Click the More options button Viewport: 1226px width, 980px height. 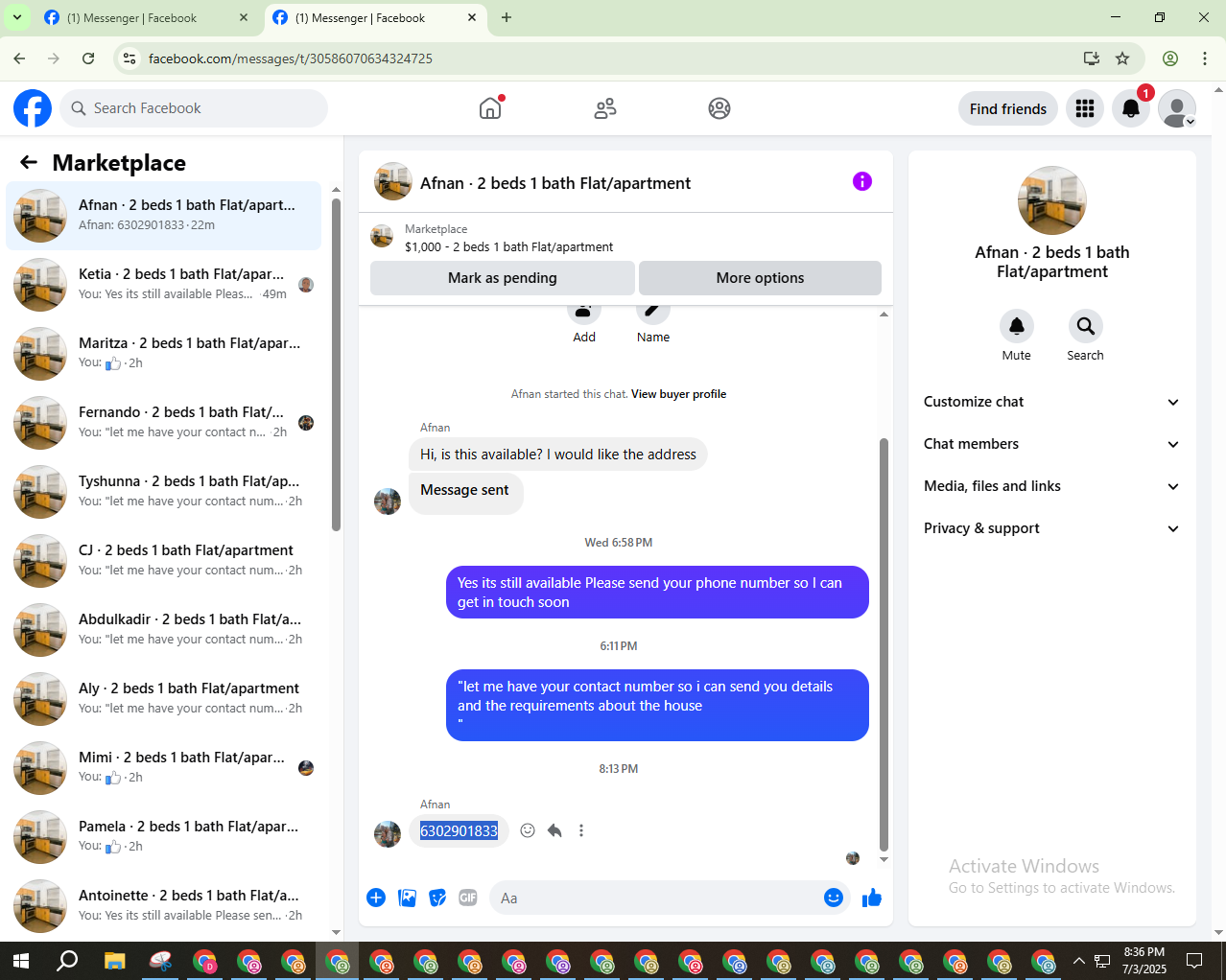[760, 278]
